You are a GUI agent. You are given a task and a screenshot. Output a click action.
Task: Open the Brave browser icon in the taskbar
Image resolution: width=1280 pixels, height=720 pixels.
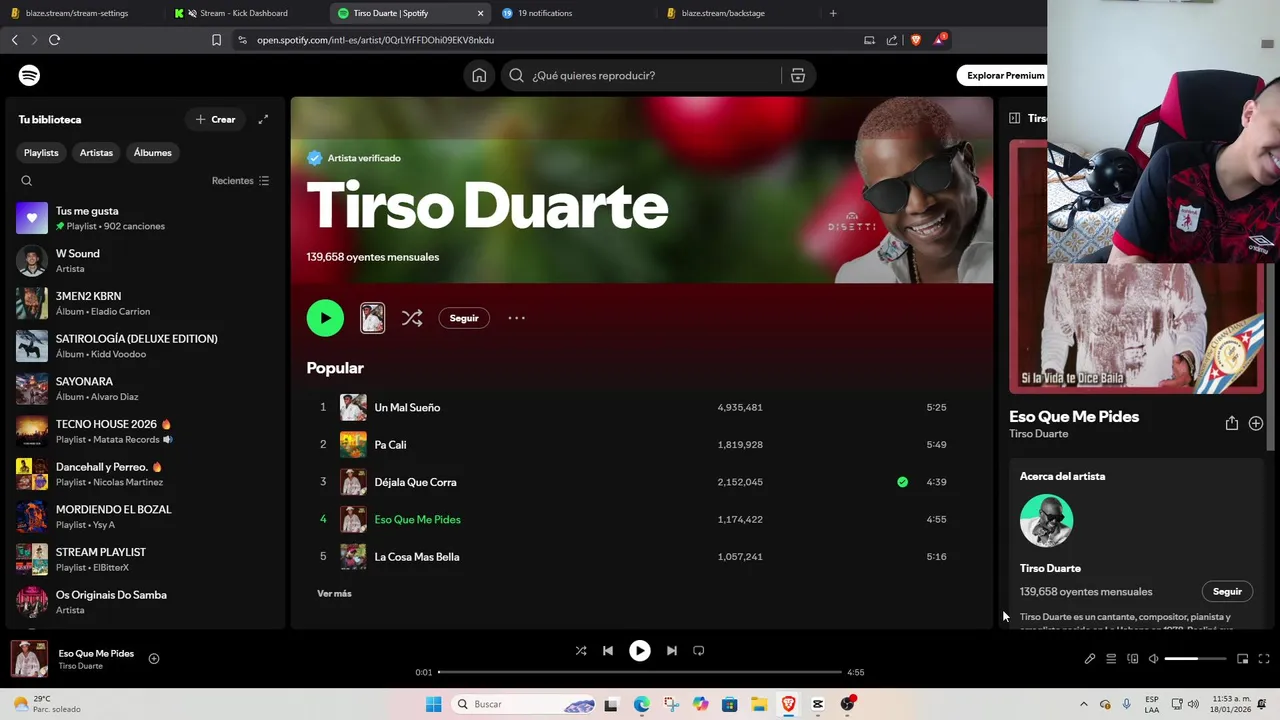point(788,704)
